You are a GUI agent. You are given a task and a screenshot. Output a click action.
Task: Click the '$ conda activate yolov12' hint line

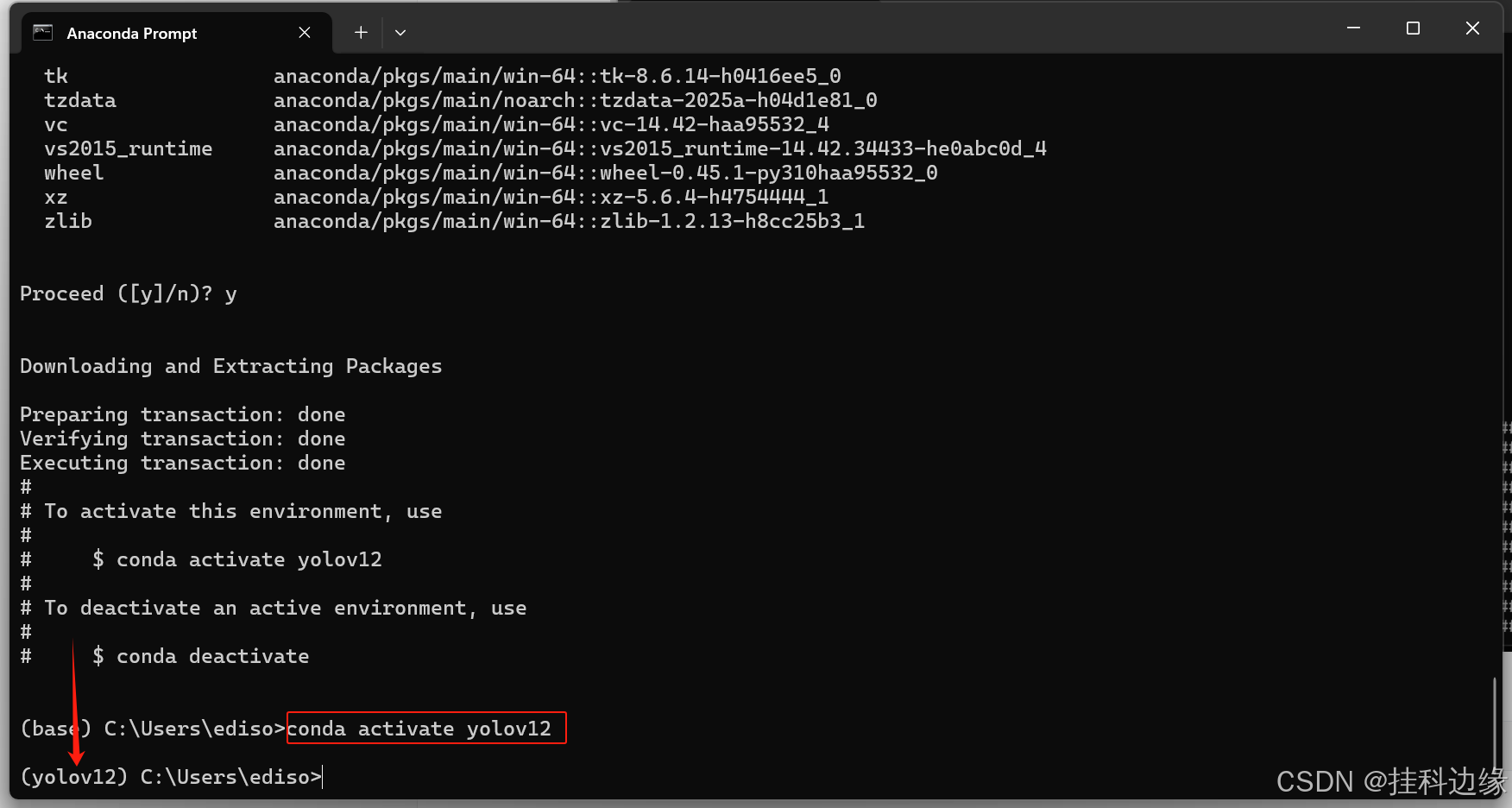(x=236, y=559)
